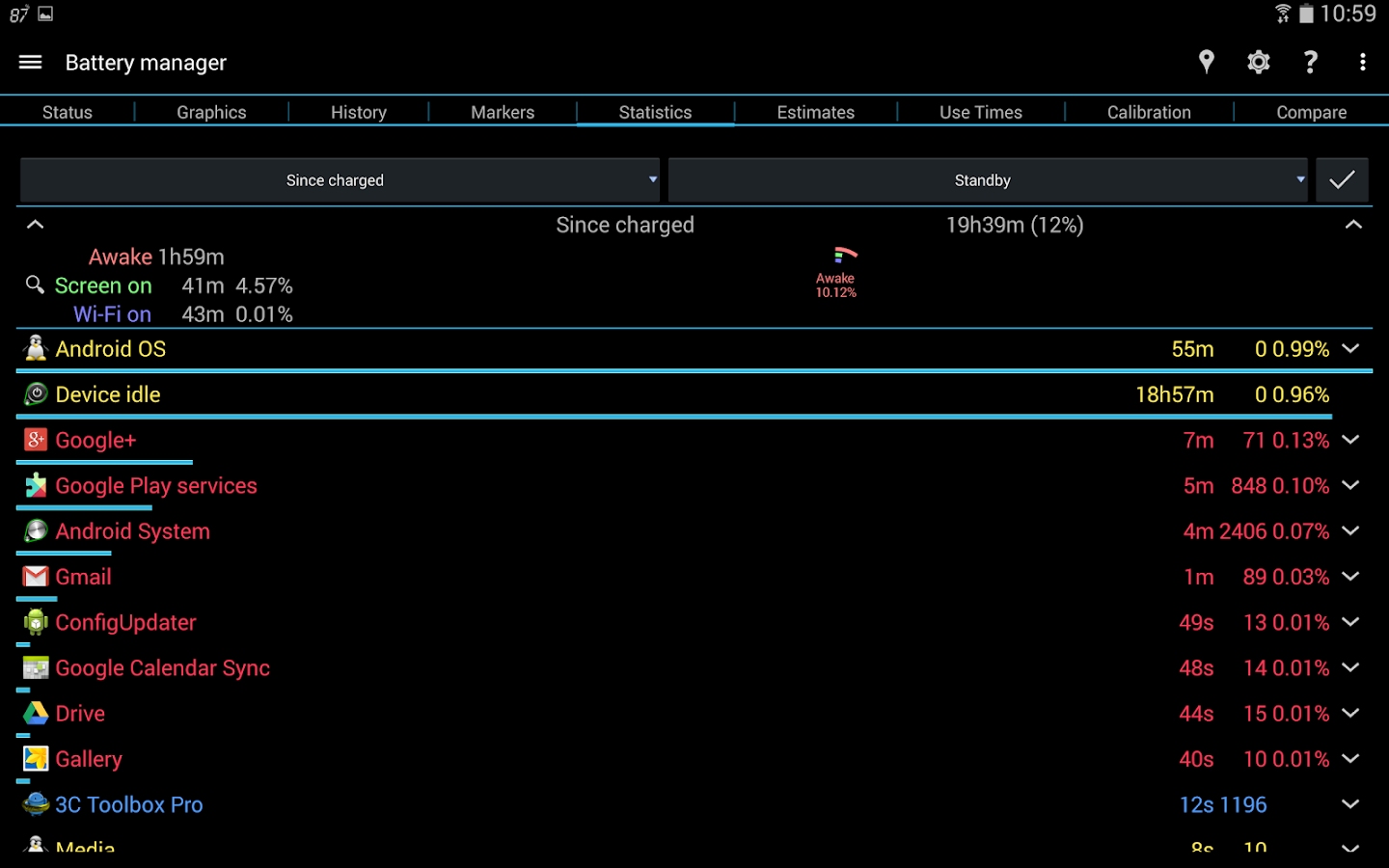Viewport: 1389px width, 868px height.
Task: Expand the Android OS row details
Action: 1350,348
